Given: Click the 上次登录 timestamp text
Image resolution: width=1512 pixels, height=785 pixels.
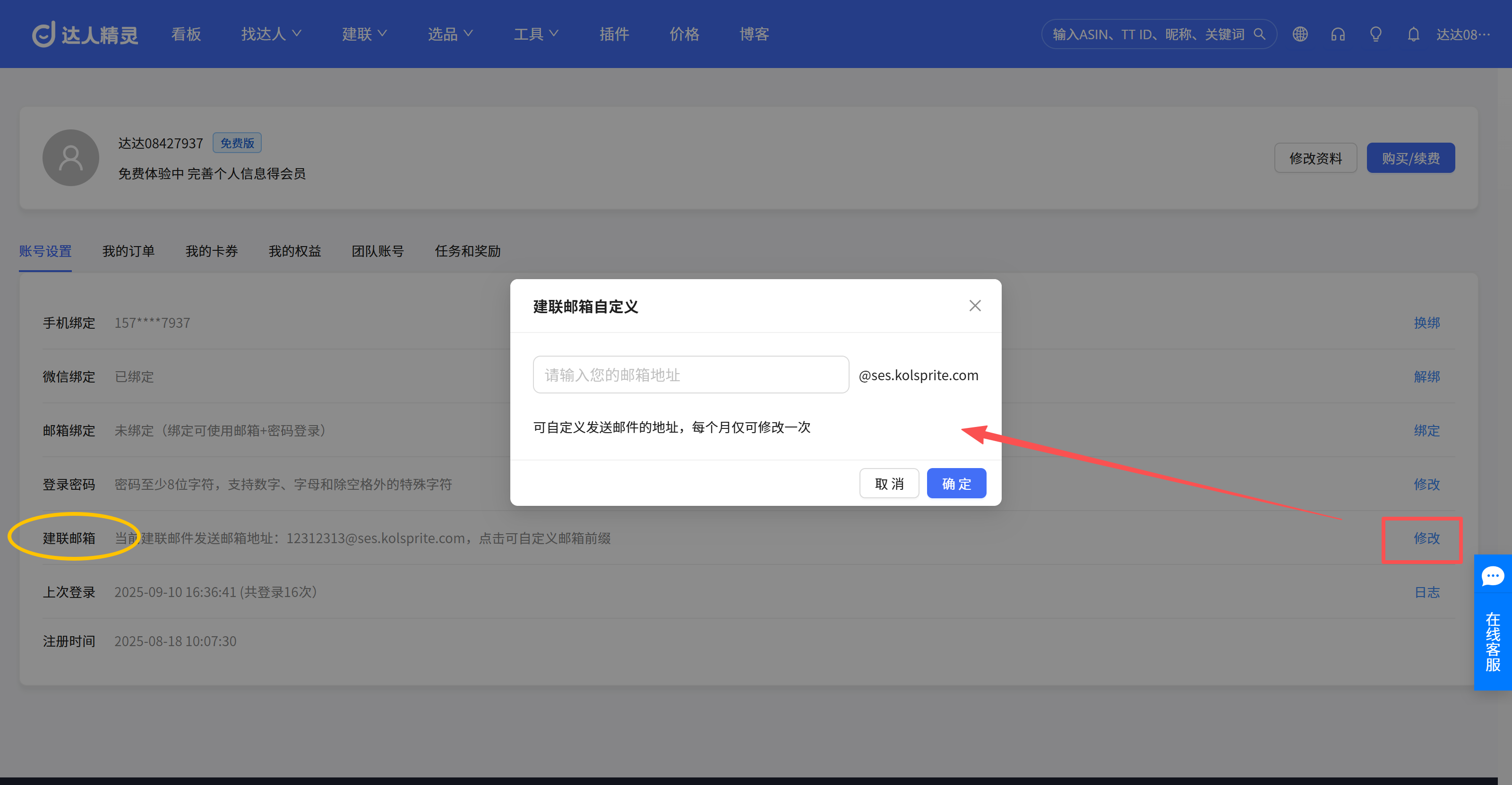Looking at the screenshot, I should (215, 592).
